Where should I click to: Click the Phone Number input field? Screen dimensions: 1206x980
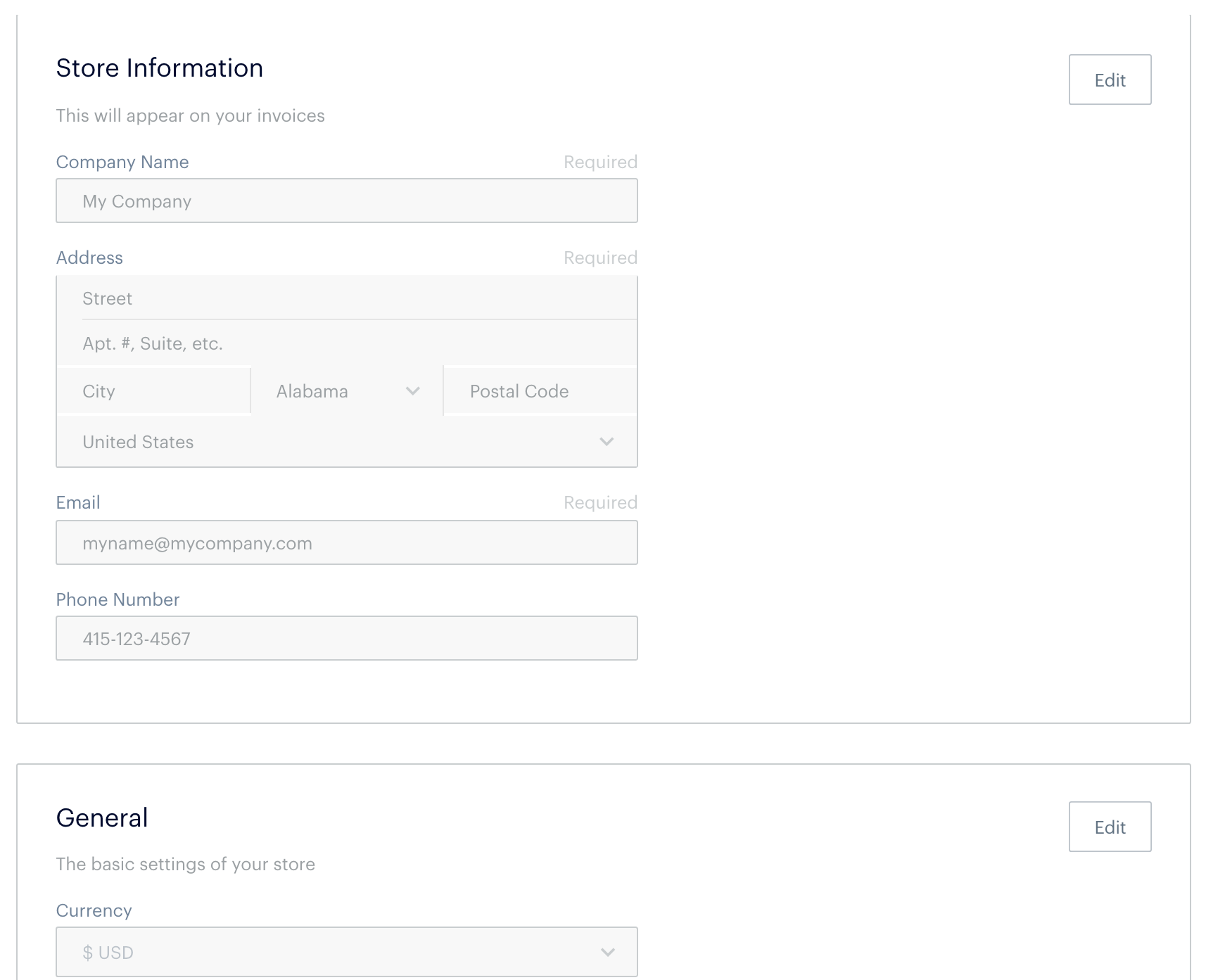pyautogui.click(x=346, y=639)
